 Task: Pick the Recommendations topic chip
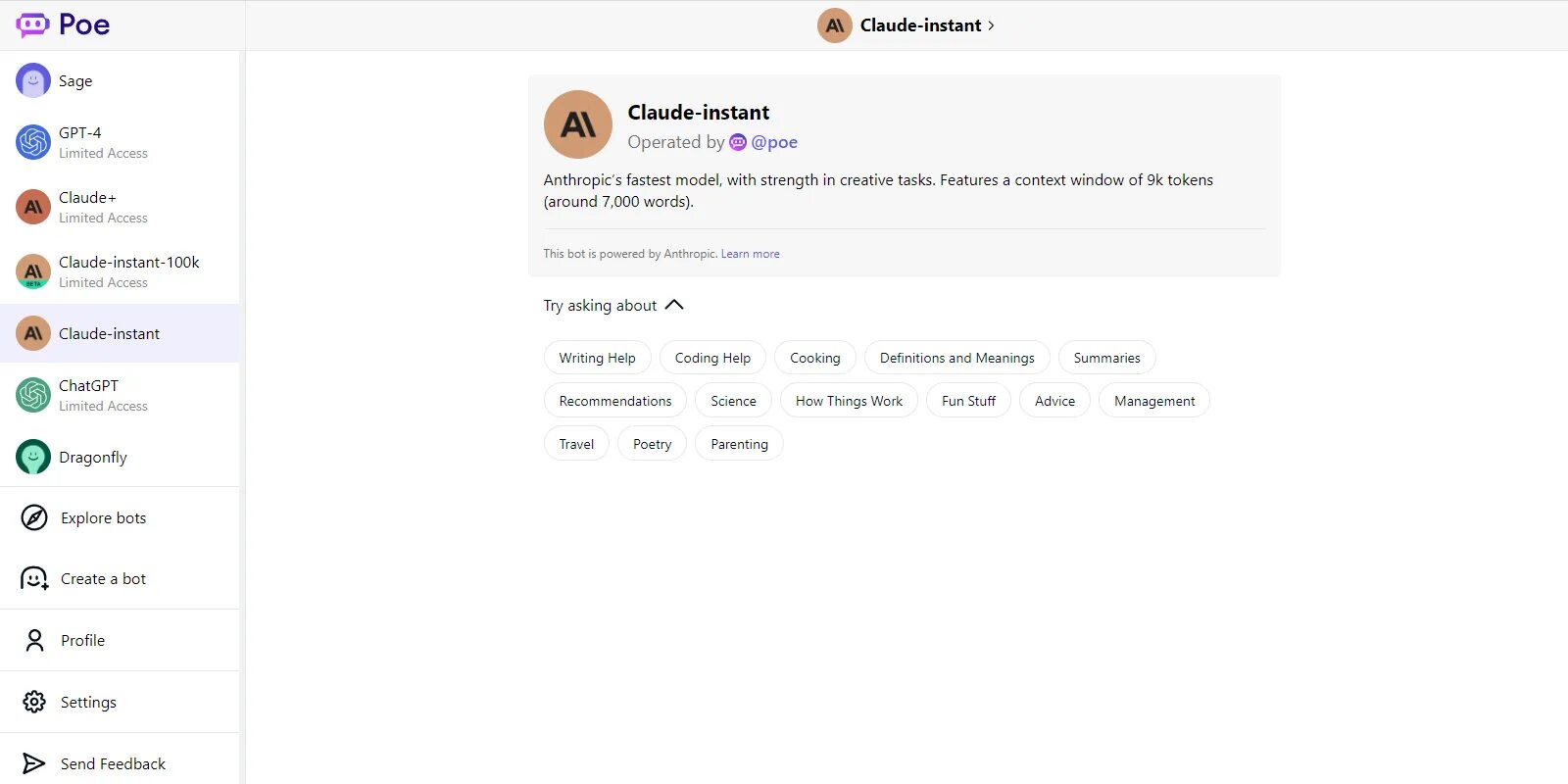(615, 401)
